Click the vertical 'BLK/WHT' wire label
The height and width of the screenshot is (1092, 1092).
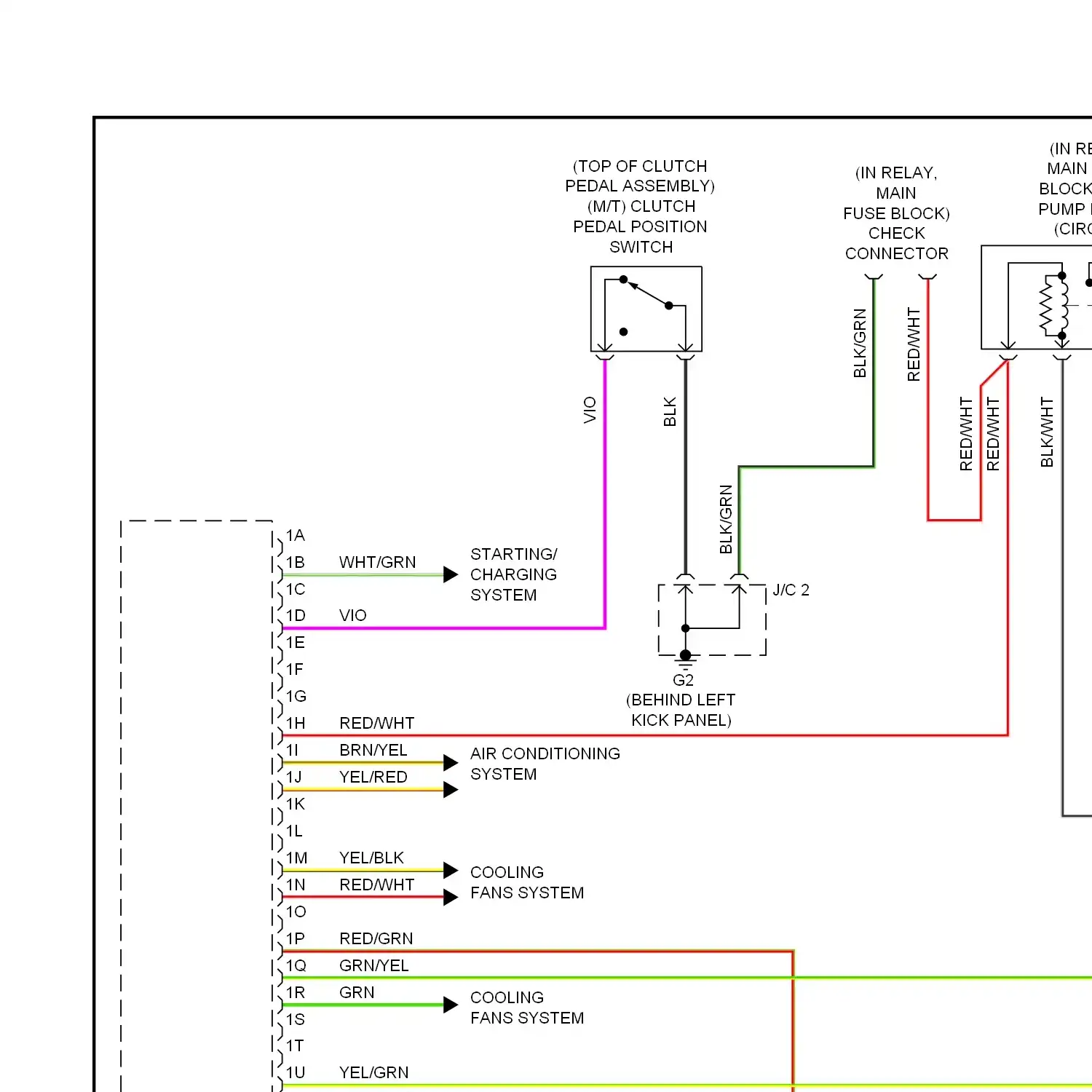1047,432
